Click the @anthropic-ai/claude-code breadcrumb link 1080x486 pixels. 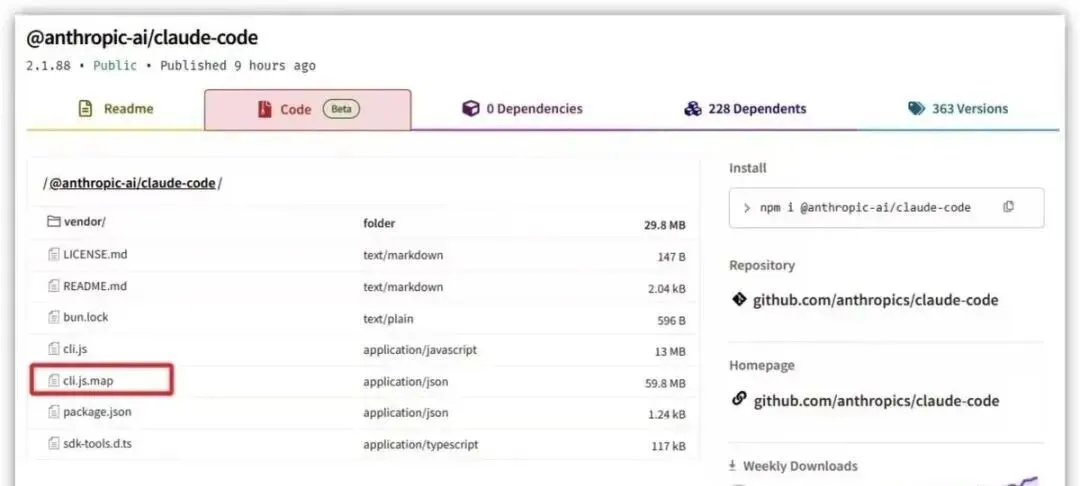click(132, 184)
